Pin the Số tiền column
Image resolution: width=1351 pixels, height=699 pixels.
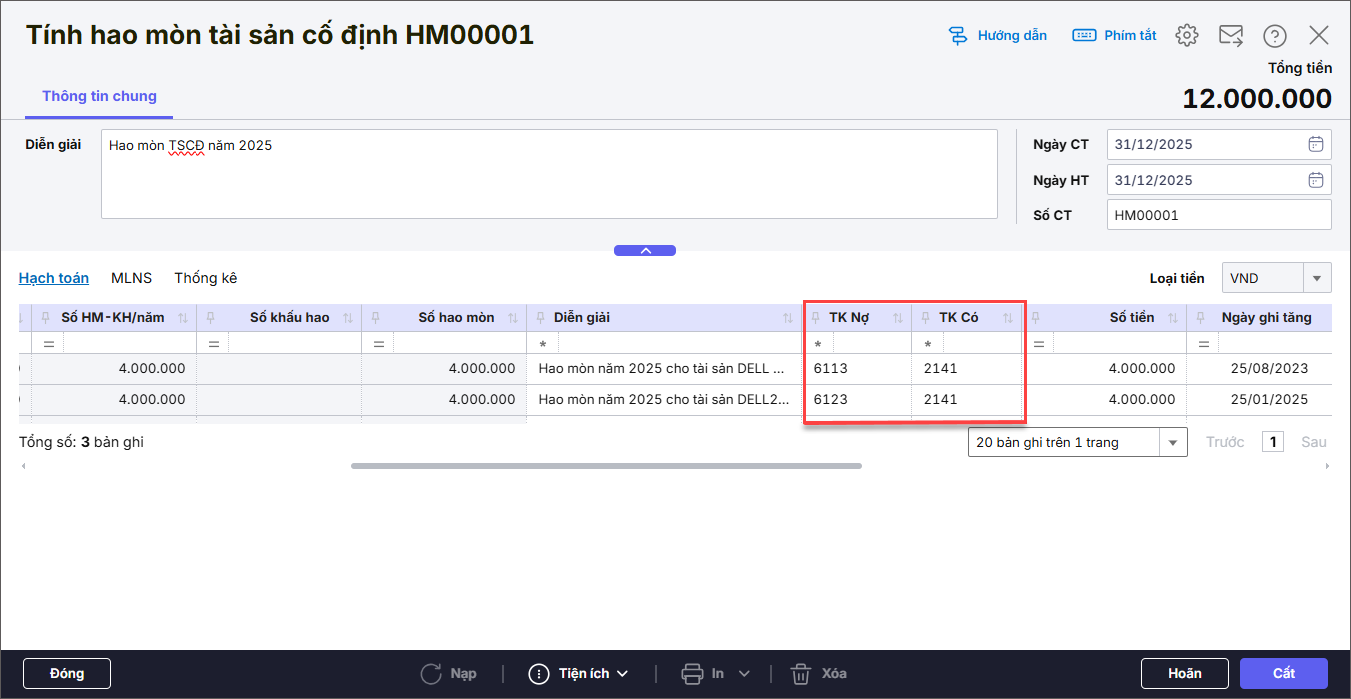[x=1036, y=318]
